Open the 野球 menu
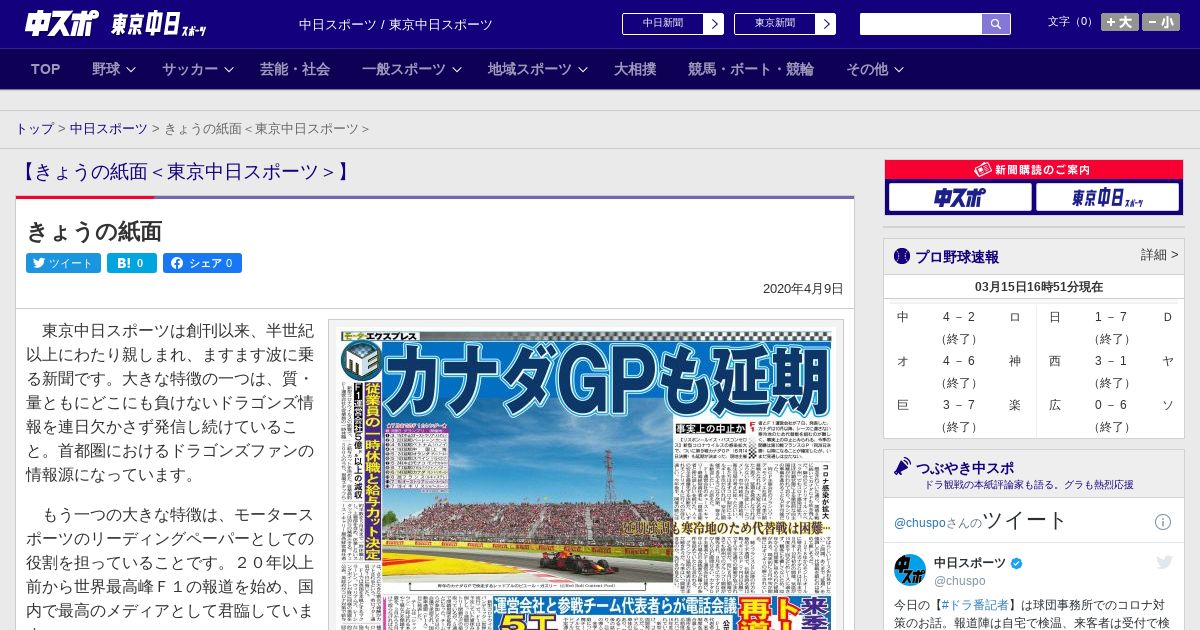The image size is (1200, 630). click(106, 69)
